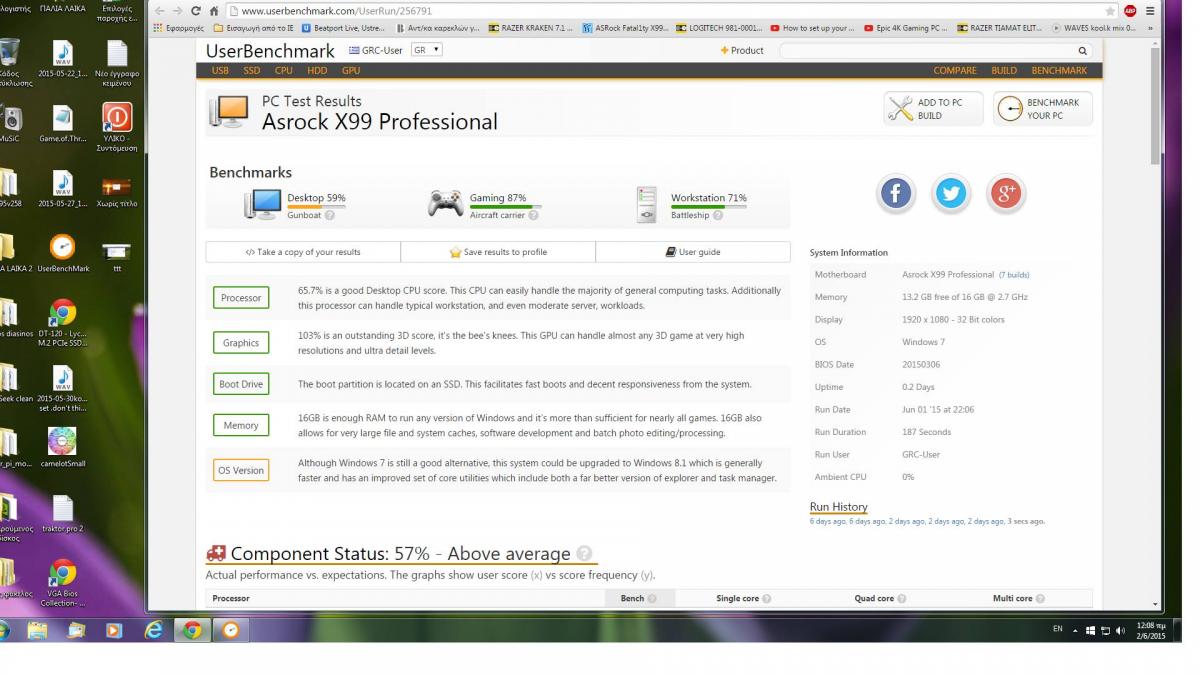Viewport: 1200px width, 675px height.
Task: Open the GR country dropdown
Action: [x=426, y=50]
